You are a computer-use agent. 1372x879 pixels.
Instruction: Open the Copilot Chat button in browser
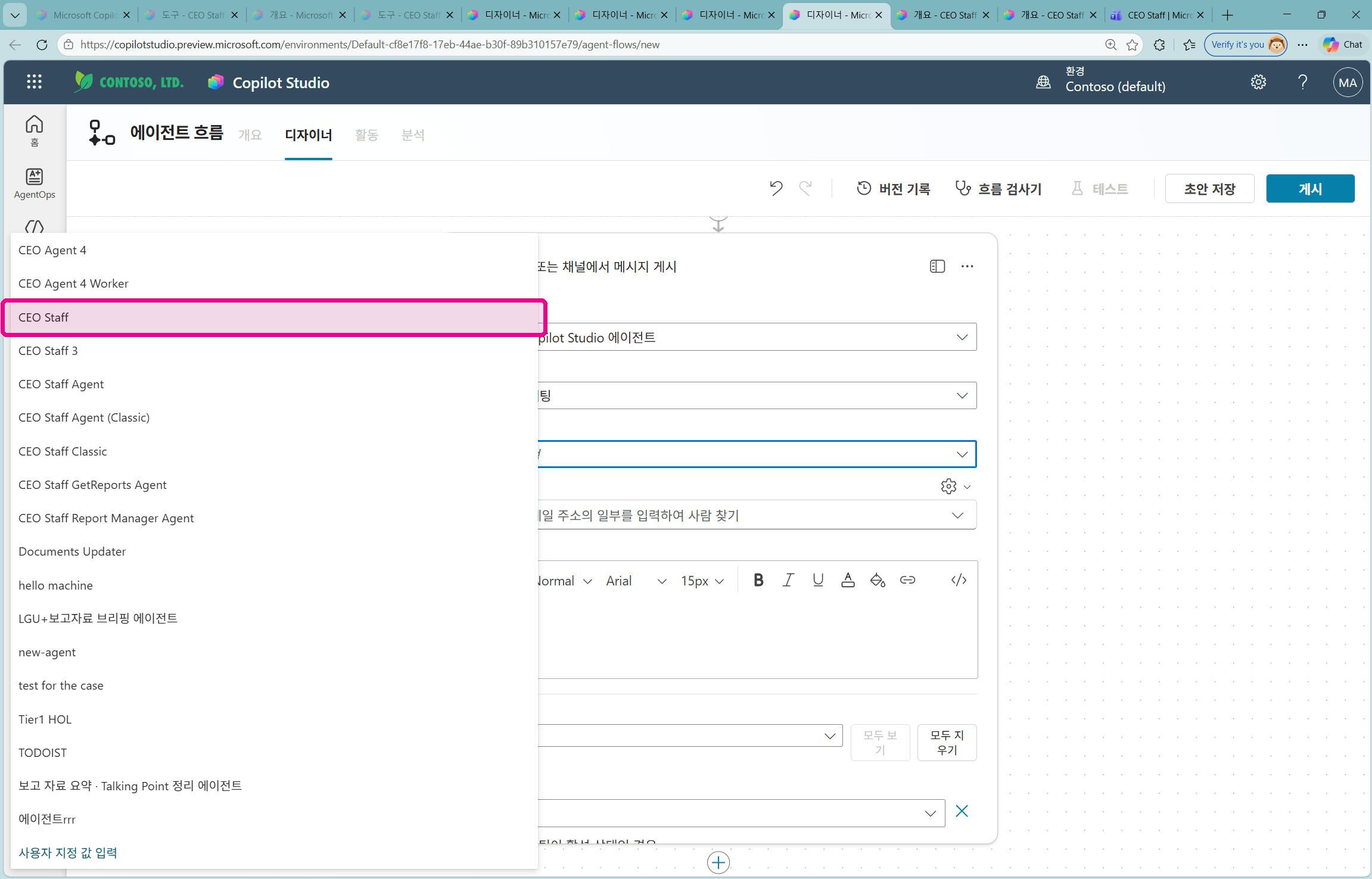pyautogui.click(x=1343, y=45)
